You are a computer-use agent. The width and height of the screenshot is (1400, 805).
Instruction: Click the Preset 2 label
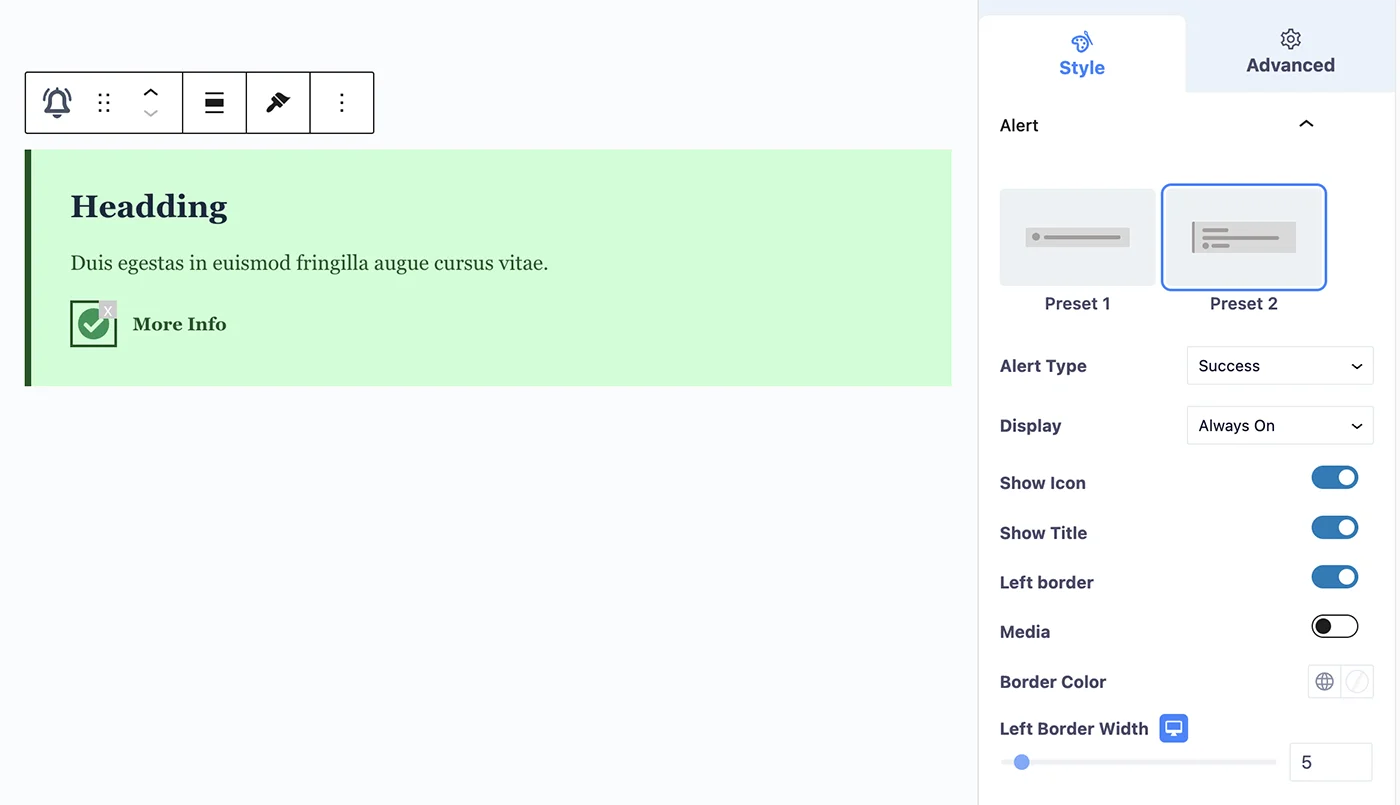coord(1244,304)
